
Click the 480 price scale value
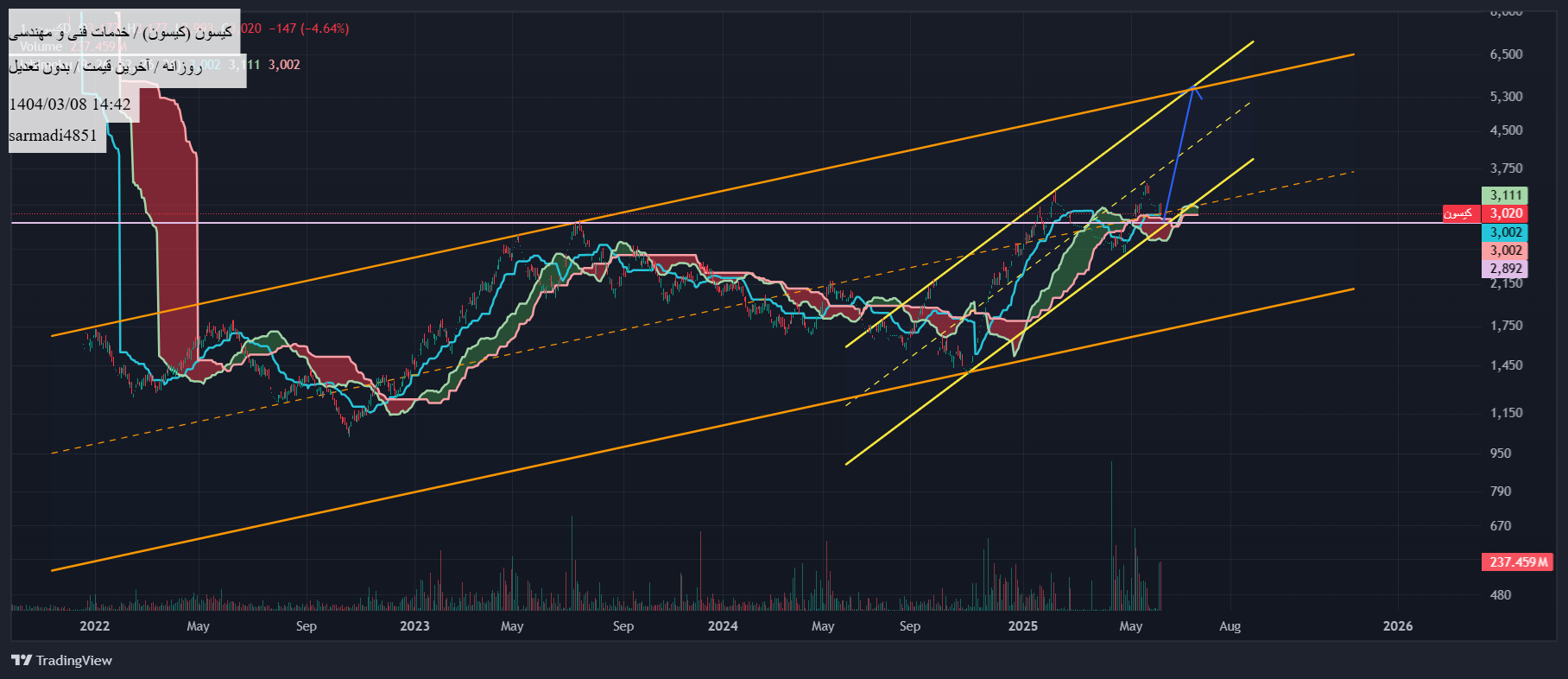coord(1501,594)
